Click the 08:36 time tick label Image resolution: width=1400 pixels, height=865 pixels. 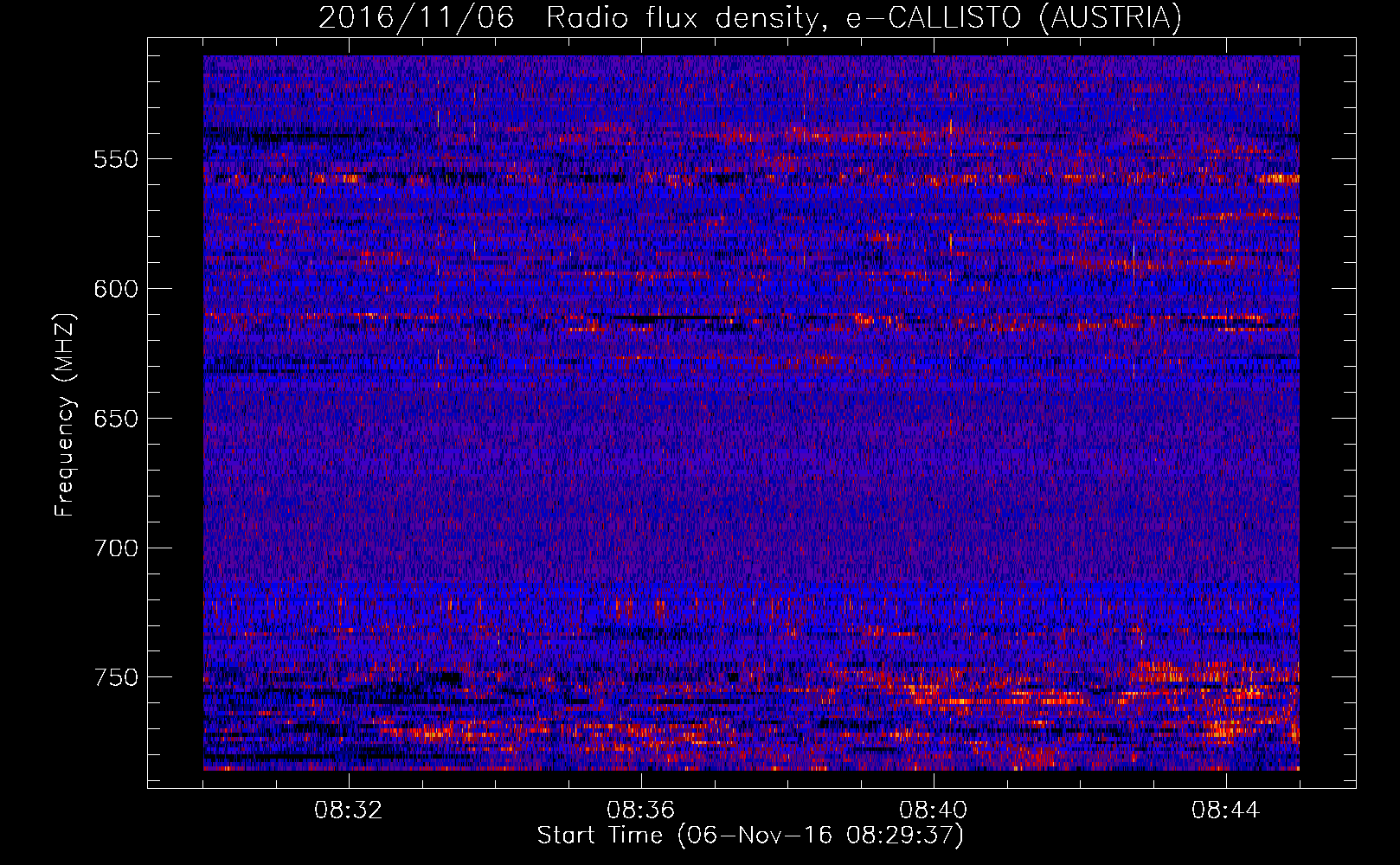click(641, 811)
